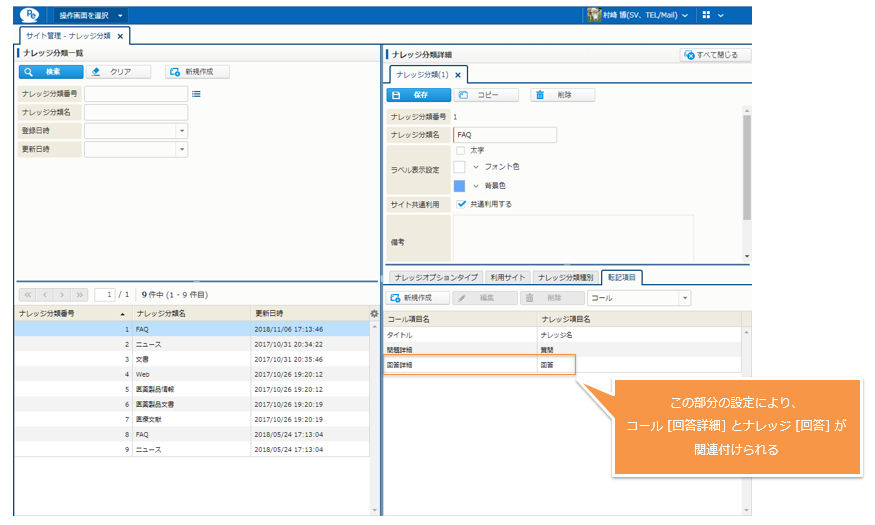
Task: Click the 削除 trash button in detail panel
Action: [562, 95]
